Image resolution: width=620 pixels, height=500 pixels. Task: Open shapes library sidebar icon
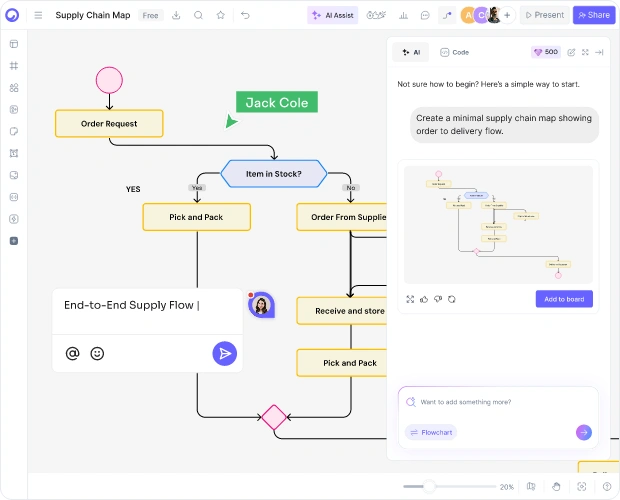tap(14, 87)
